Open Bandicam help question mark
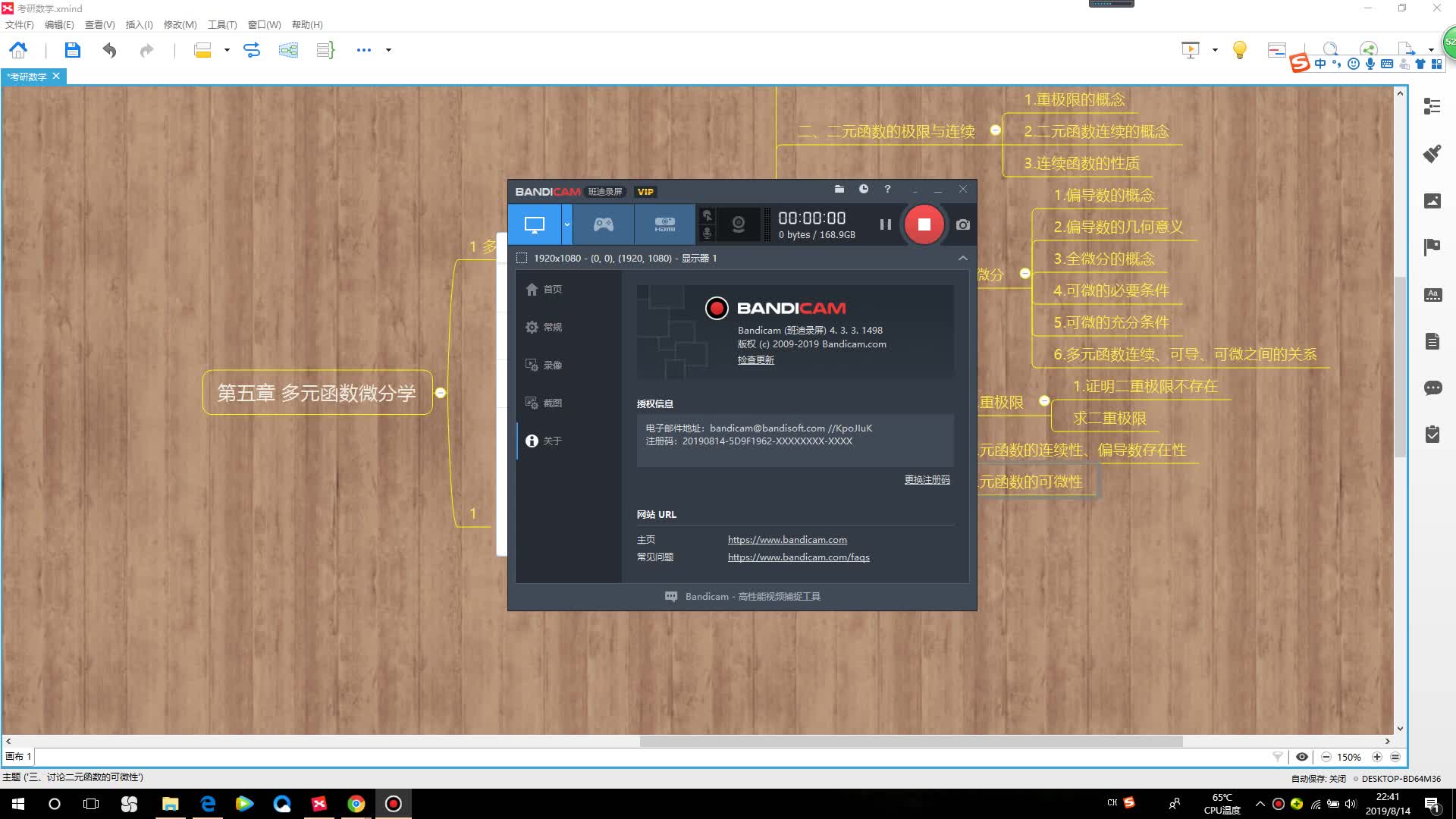Image resolution: width=1456 pixels, height=819 pixels. [887, 190]
